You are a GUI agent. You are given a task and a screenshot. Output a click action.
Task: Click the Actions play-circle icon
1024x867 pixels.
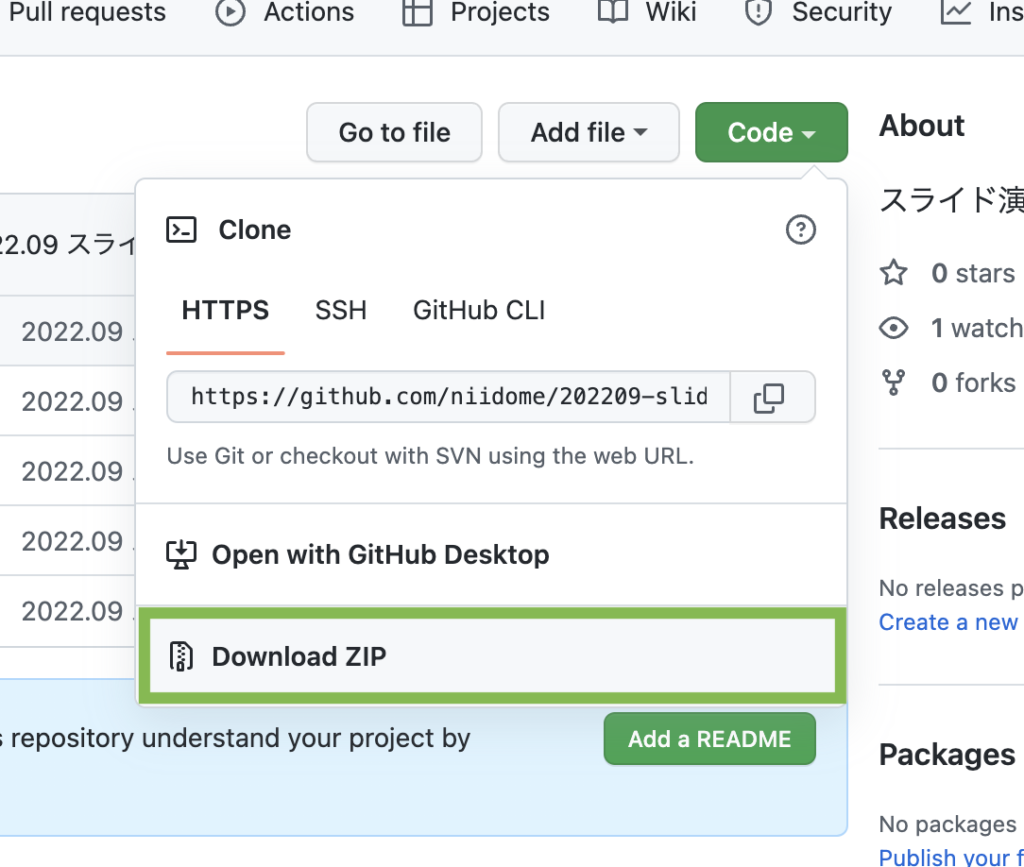coord(231,13)
